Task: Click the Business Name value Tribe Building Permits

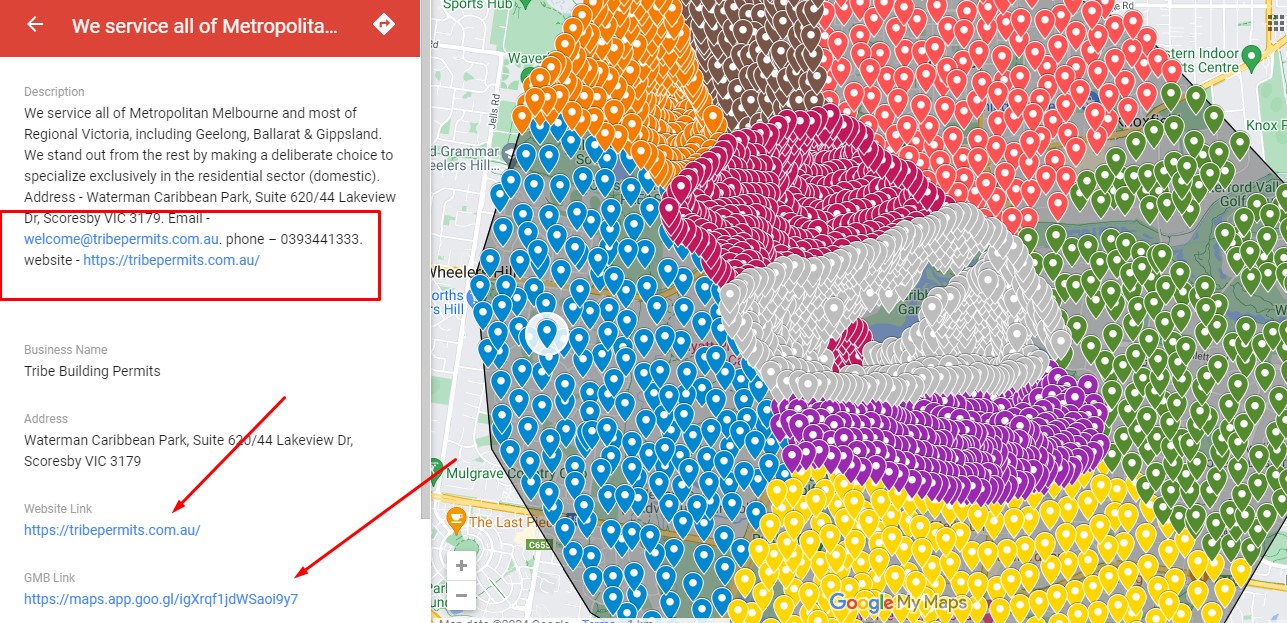Action: click(92, 371)
